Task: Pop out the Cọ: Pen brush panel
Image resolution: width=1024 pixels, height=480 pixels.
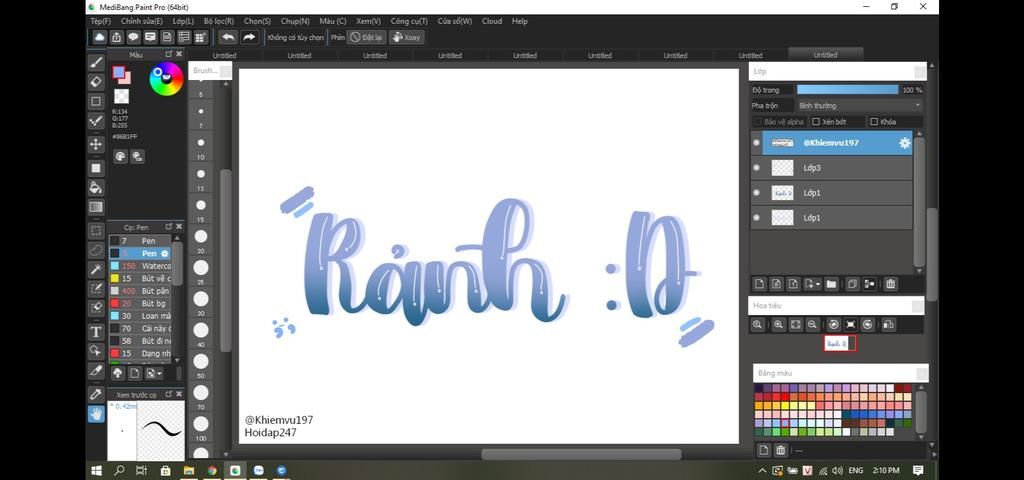Action: (x=168, y=227)
